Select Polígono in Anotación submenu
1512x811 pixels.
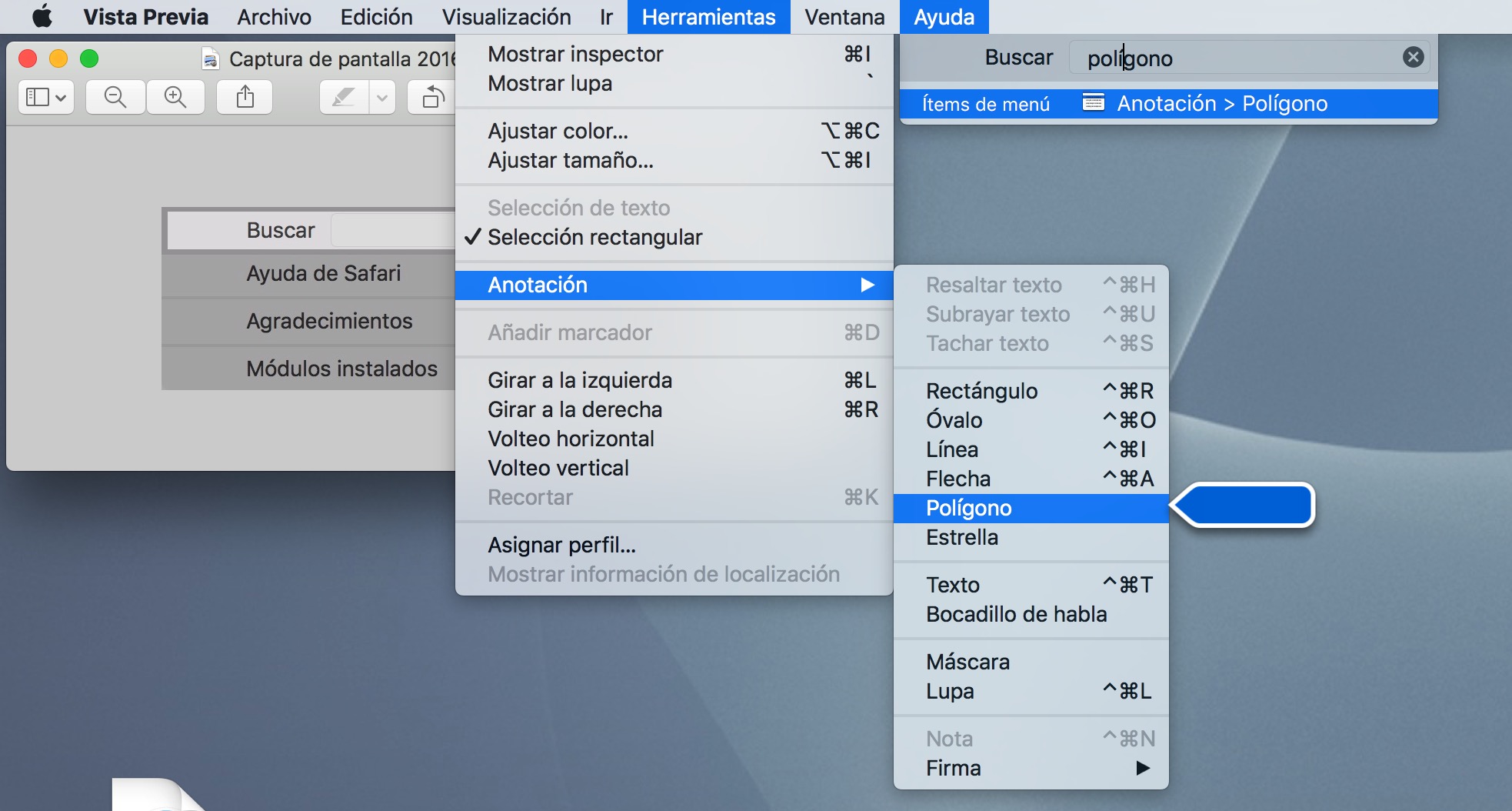pos(1031,508)
